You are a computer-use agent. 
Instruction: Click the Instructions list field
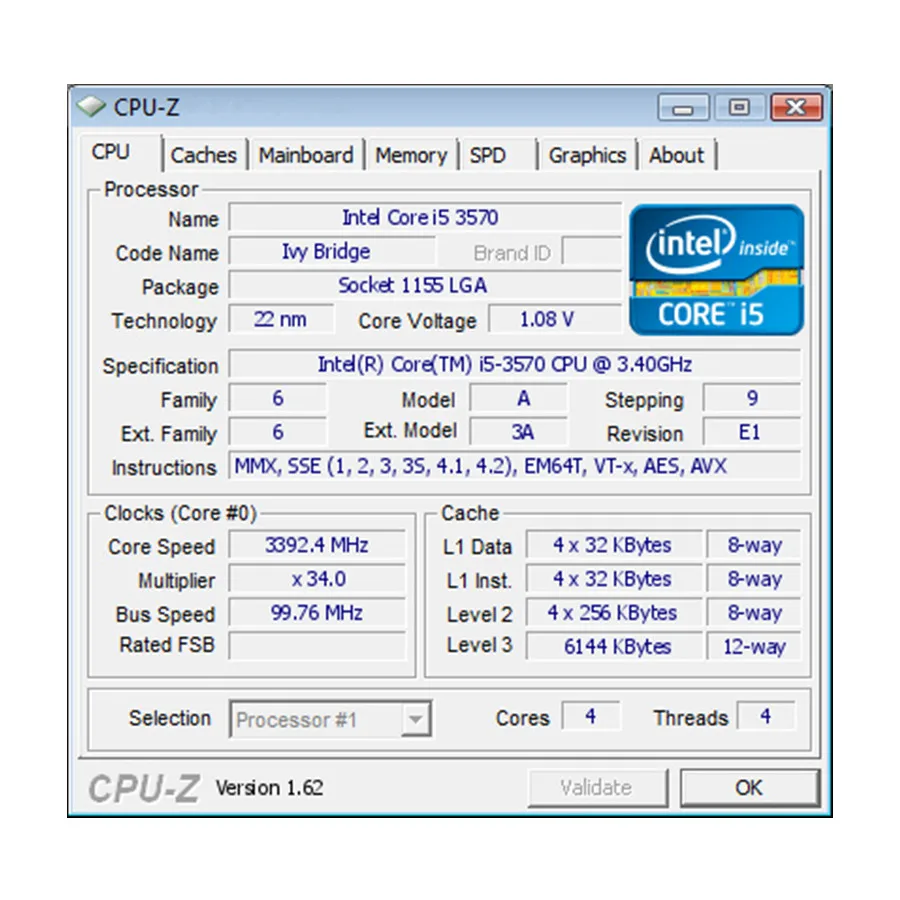(515, 466)
